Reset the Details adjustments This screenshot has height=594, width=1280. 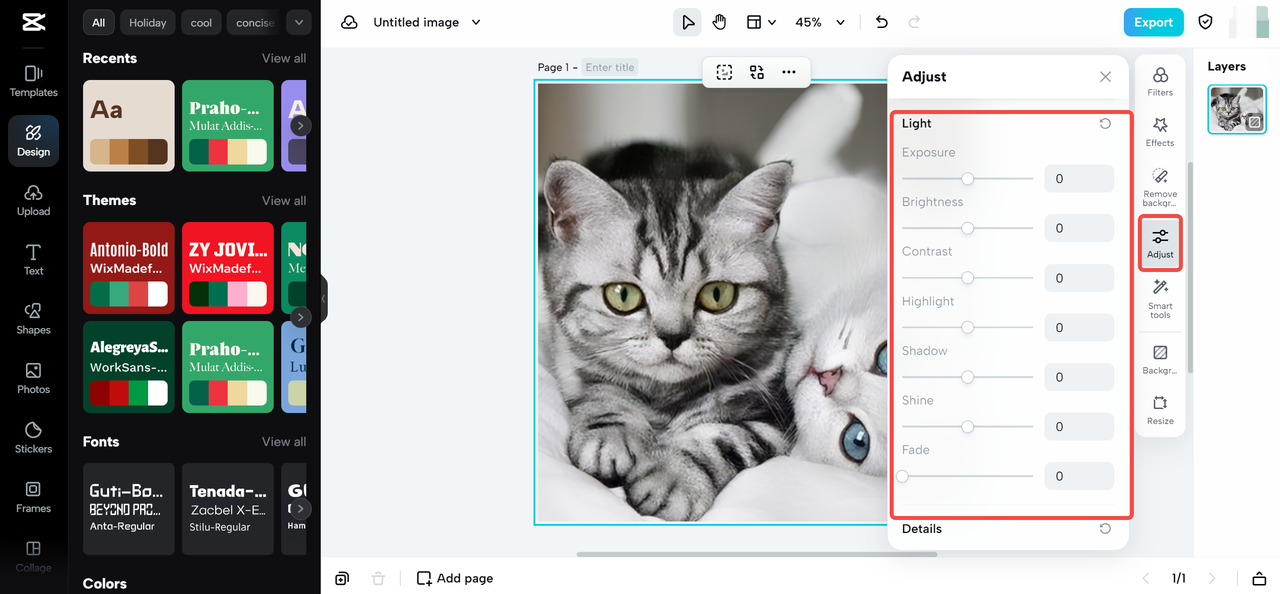pos(1105,529)
